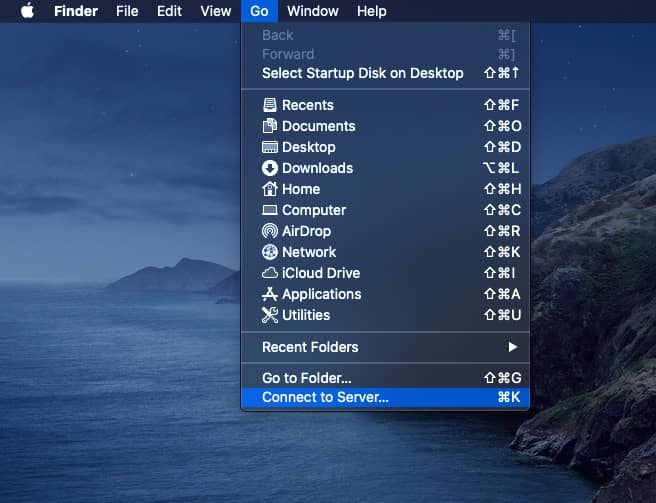Click the Applications A-shaped icon
The height and width of the screenshot is (503, 656).
(x=269, y=294)
